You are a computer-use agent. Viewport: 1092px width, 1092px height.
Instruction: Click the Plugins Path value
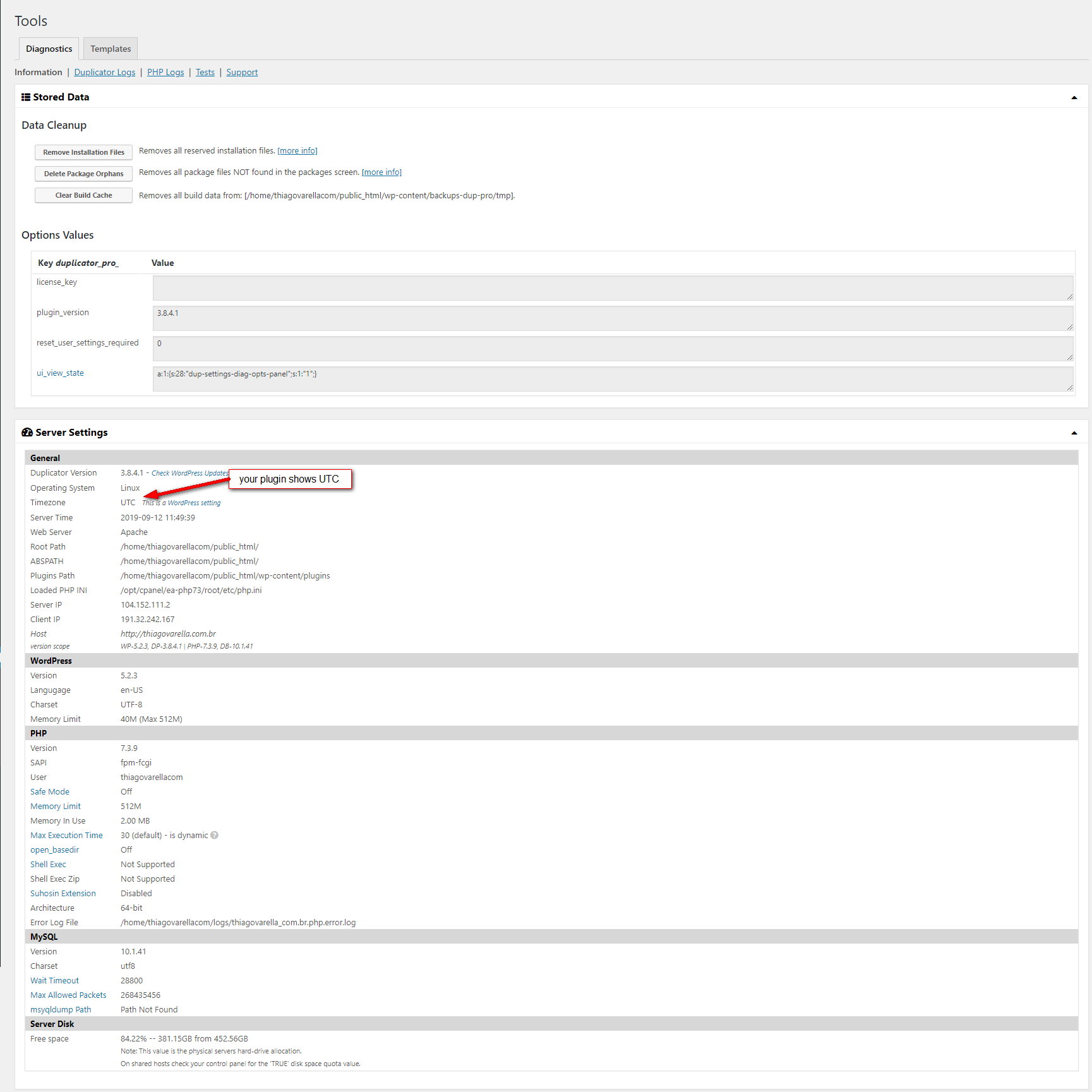click(225, 576)
